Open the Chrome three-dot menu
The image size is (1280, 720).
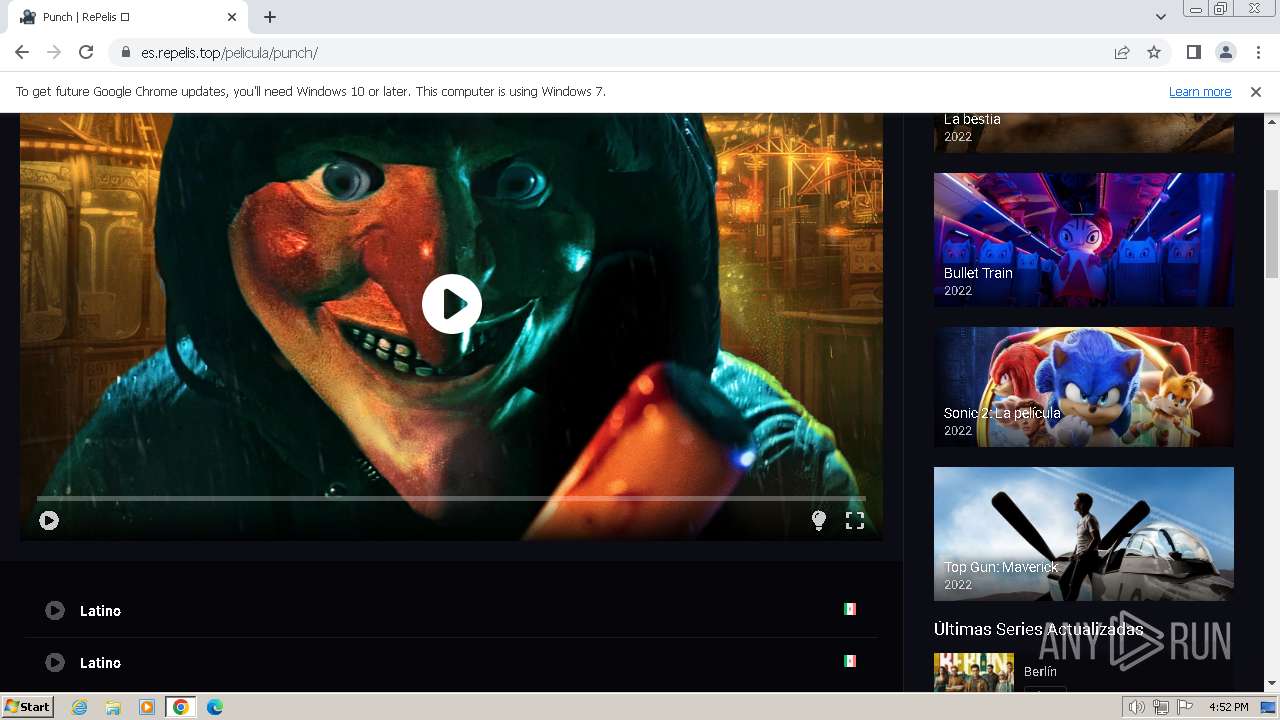[1258, 52]
